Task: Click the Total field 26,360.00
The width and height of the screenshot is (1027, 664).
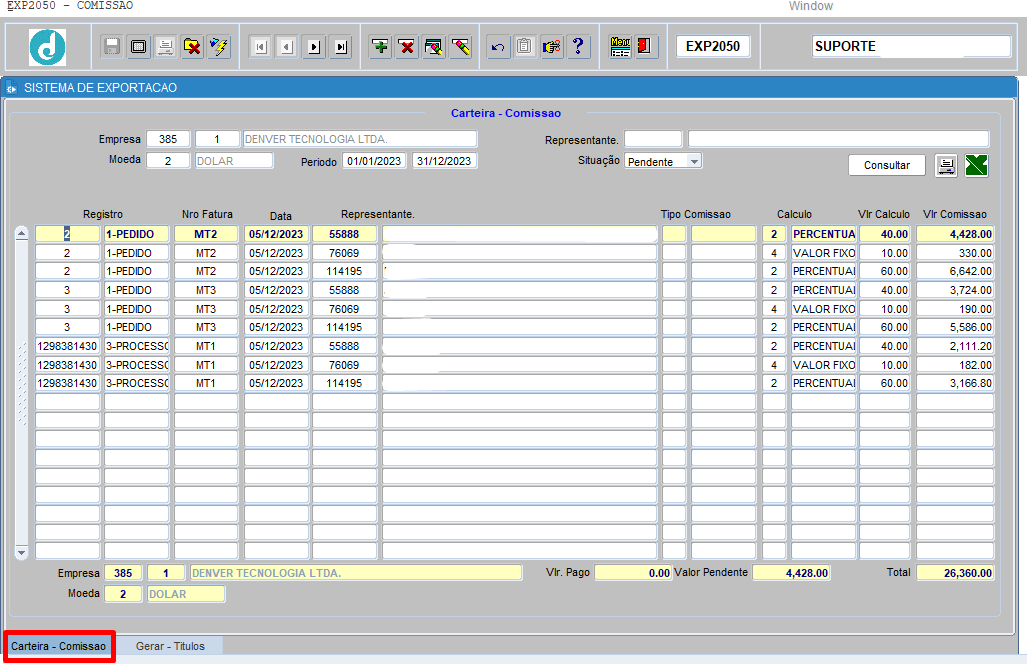Action: tap(955, 573)
